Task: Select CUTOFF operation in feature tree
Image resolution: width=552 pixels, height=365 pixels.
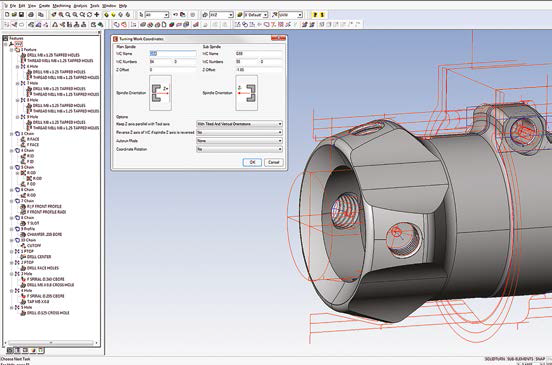Action: point(34,246)
